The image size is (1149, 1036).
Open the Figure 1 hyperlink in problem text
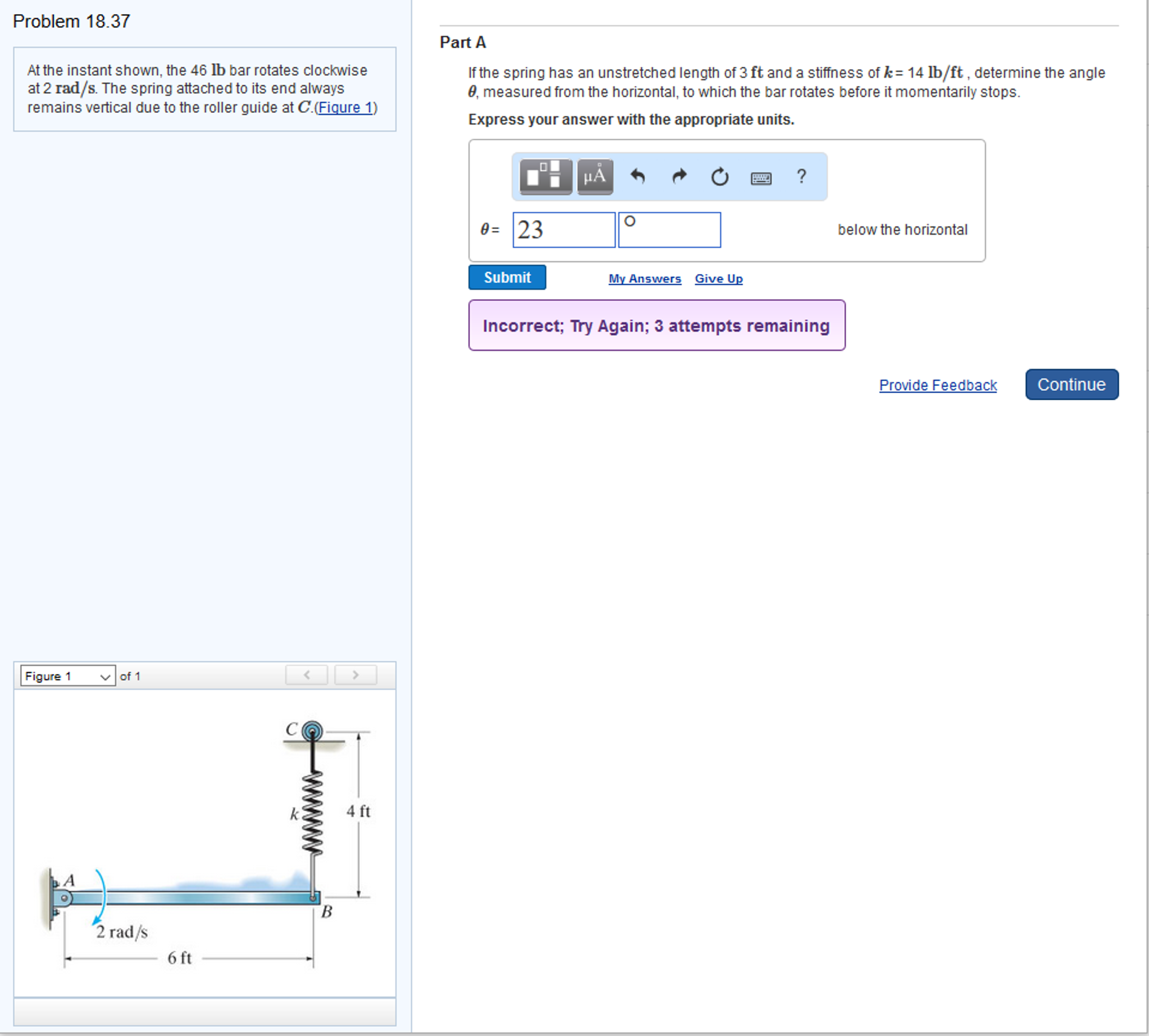[345, 108]
